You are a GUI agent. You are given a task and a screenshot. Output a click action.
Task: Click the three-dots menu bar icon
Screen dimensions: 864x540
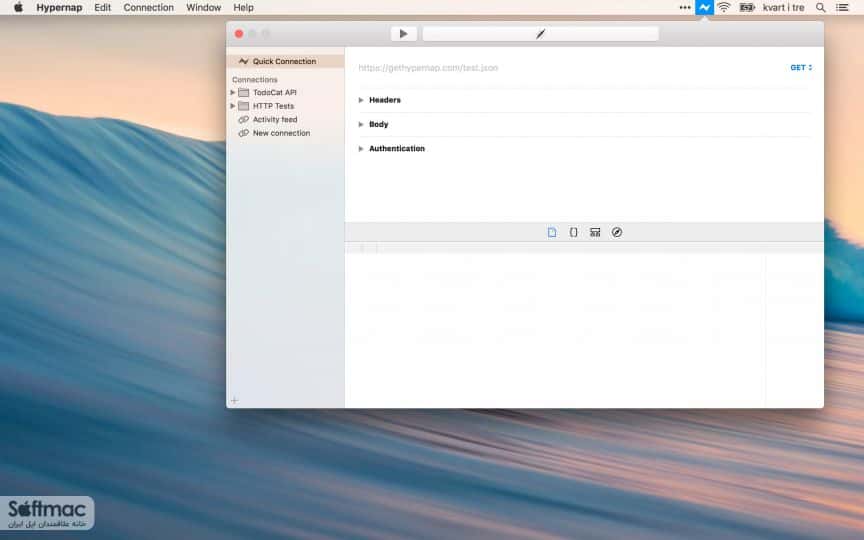pyautogui.click(x=685, y=8)
